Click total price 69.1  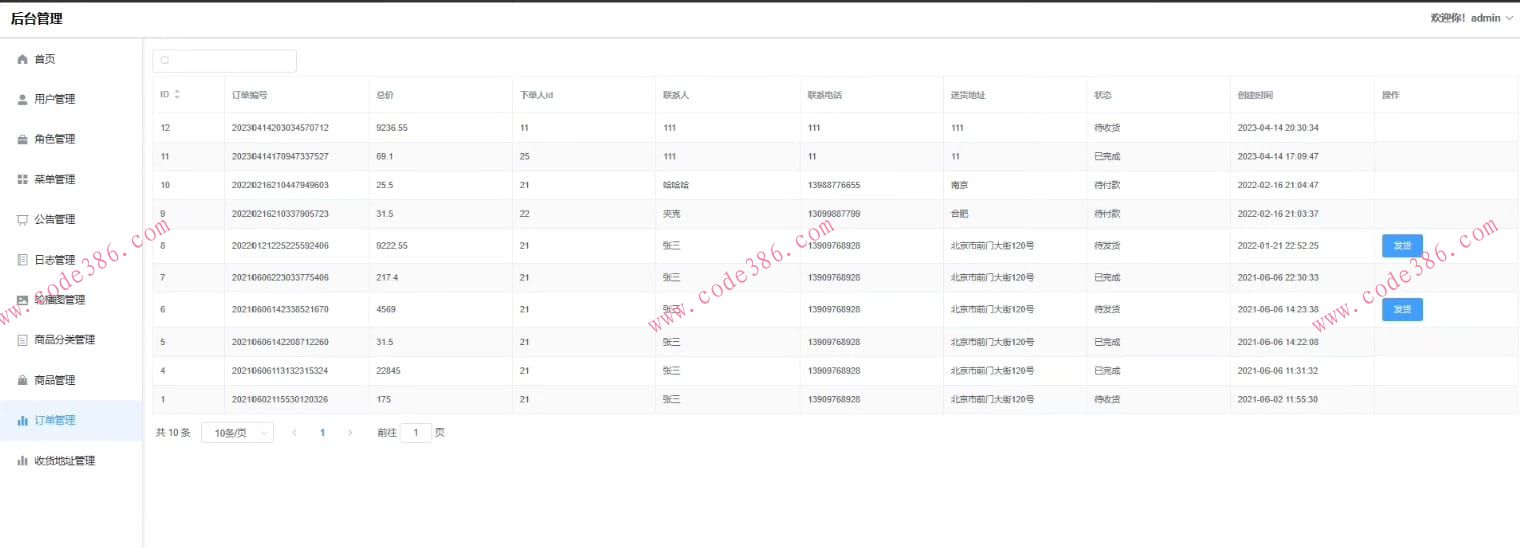[x=385, y=157]
